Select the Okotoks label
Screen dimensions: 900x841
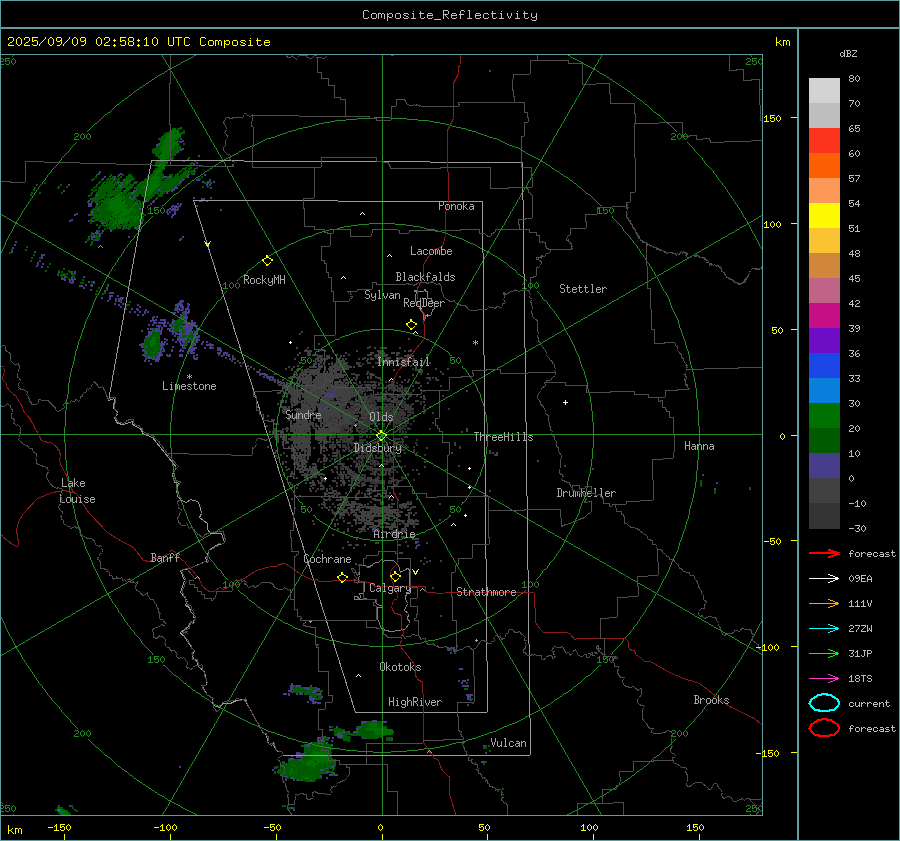point(400,667)
